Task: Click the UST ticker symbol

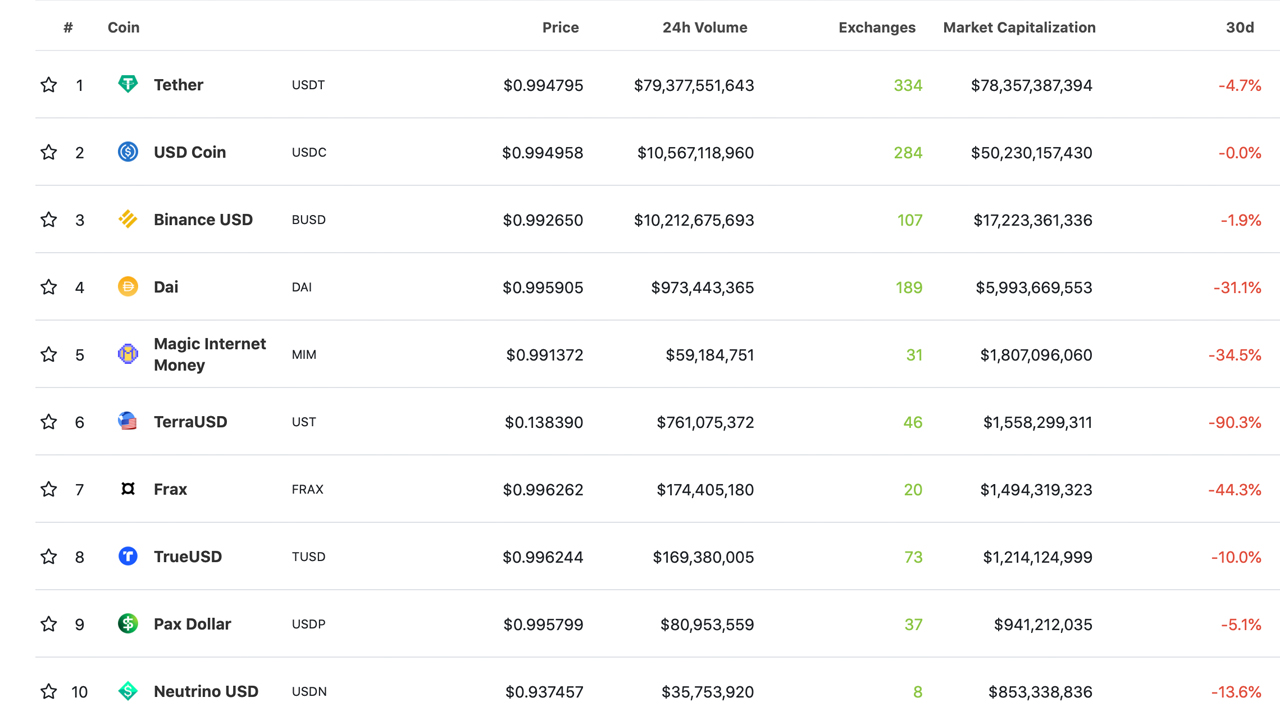Action: 304,422
